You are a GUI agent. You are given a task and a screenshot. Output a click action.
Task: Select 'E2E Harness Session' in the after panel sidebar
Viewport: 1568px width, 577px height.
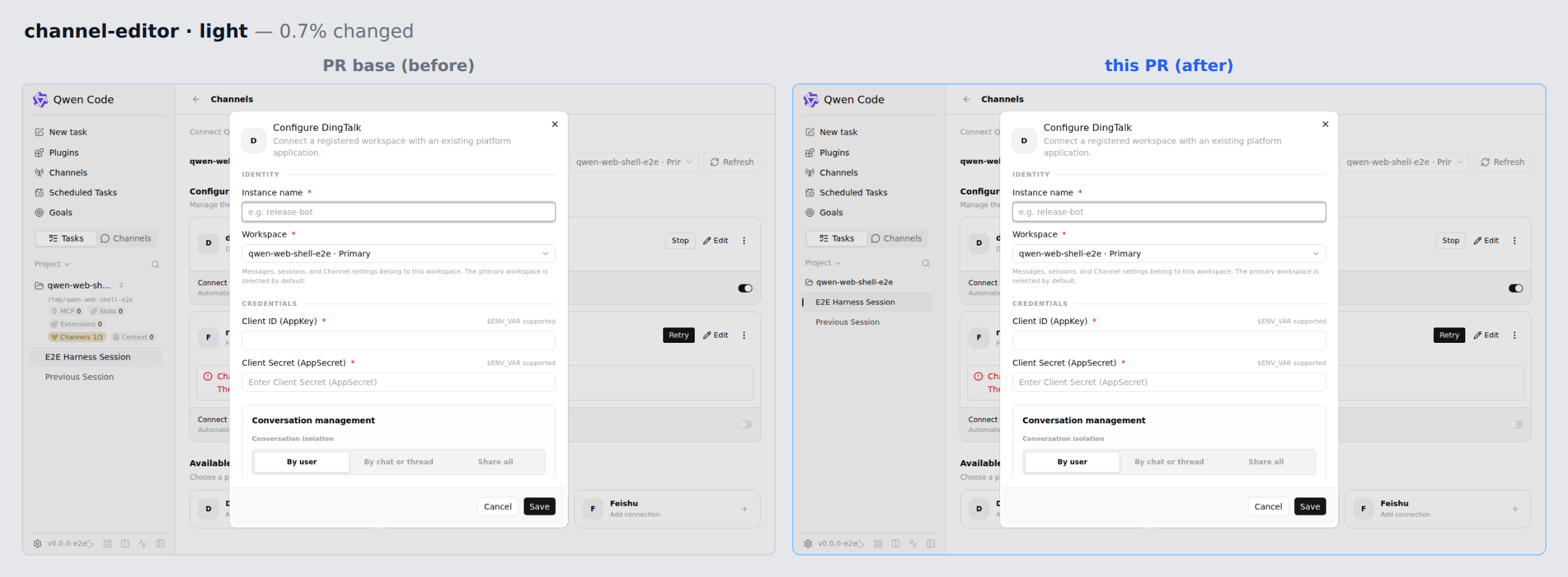tap(867, 303)
